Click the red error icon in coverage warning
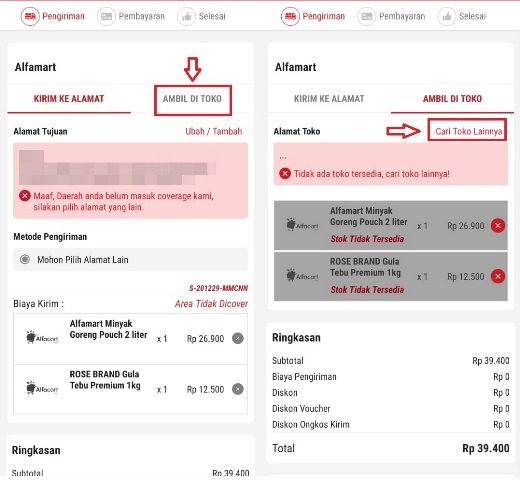520x480 pixels. 25,196
